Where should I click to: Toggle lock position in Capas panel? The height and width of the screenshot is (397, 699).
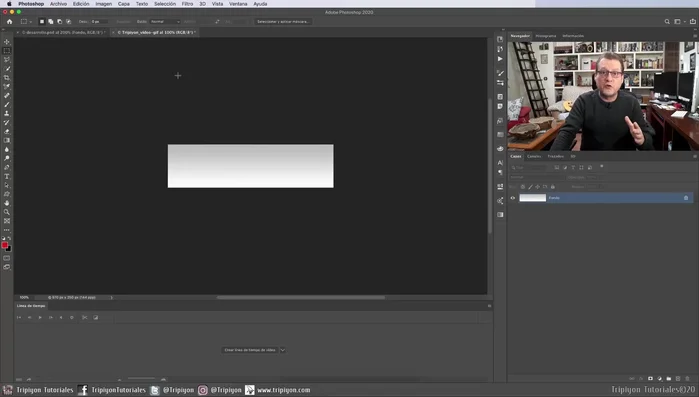pyautogui.click(x=538, y=187)
